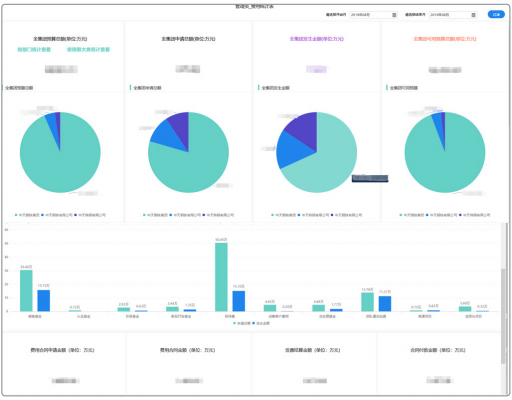Toggle teal series legend below bar chart
The height and width of the screenshot is (400, 512).
pyautogui.click(x=242, y=323)
